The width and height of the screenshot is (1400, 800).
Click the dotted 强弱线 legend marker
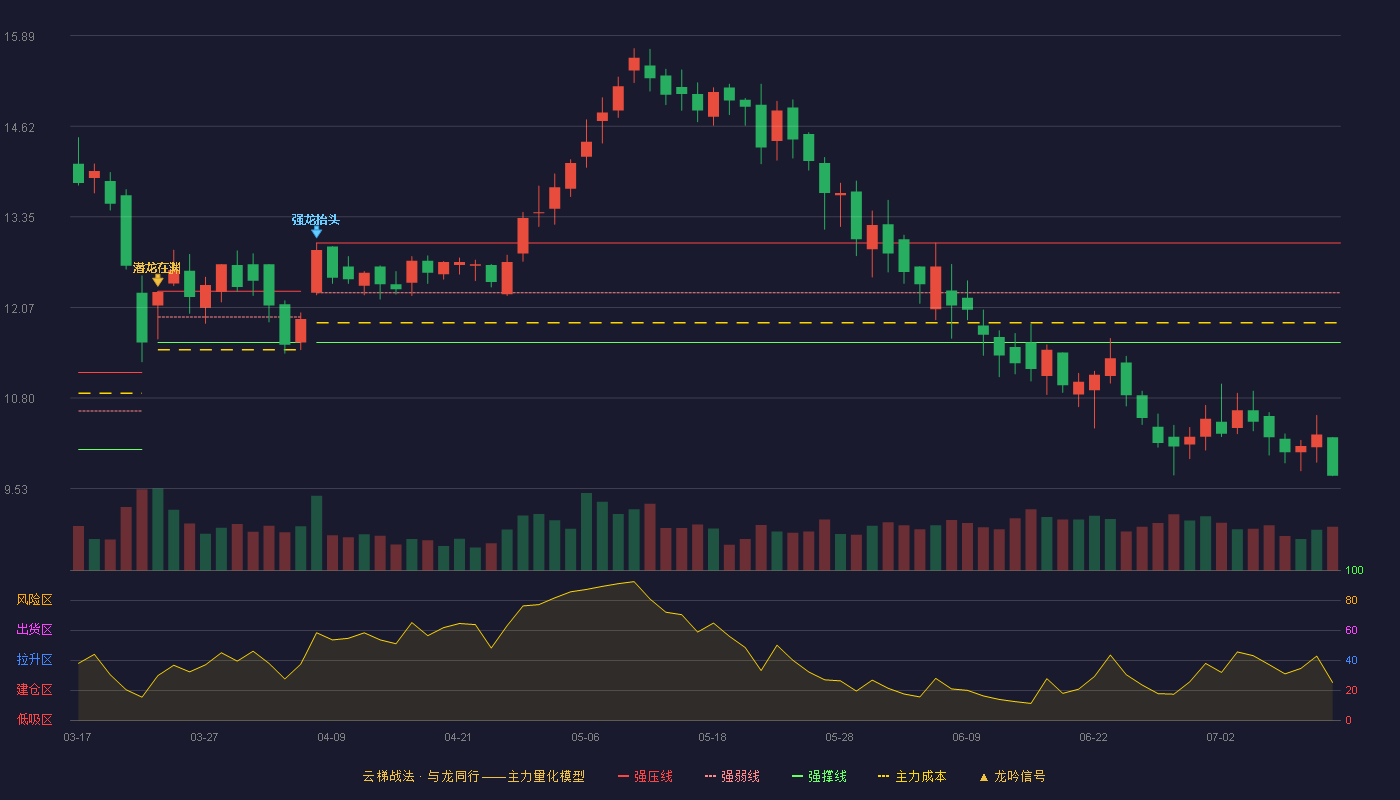[x=710, y=776]
